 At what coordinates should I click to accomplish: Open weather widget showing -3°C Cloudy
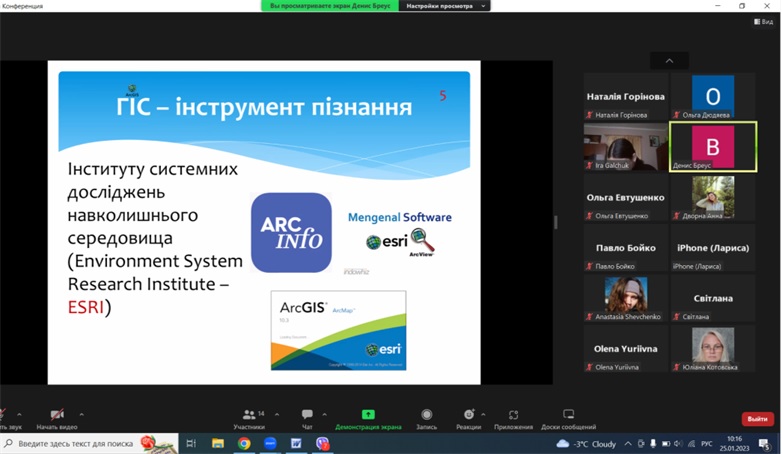click(586, 444)
